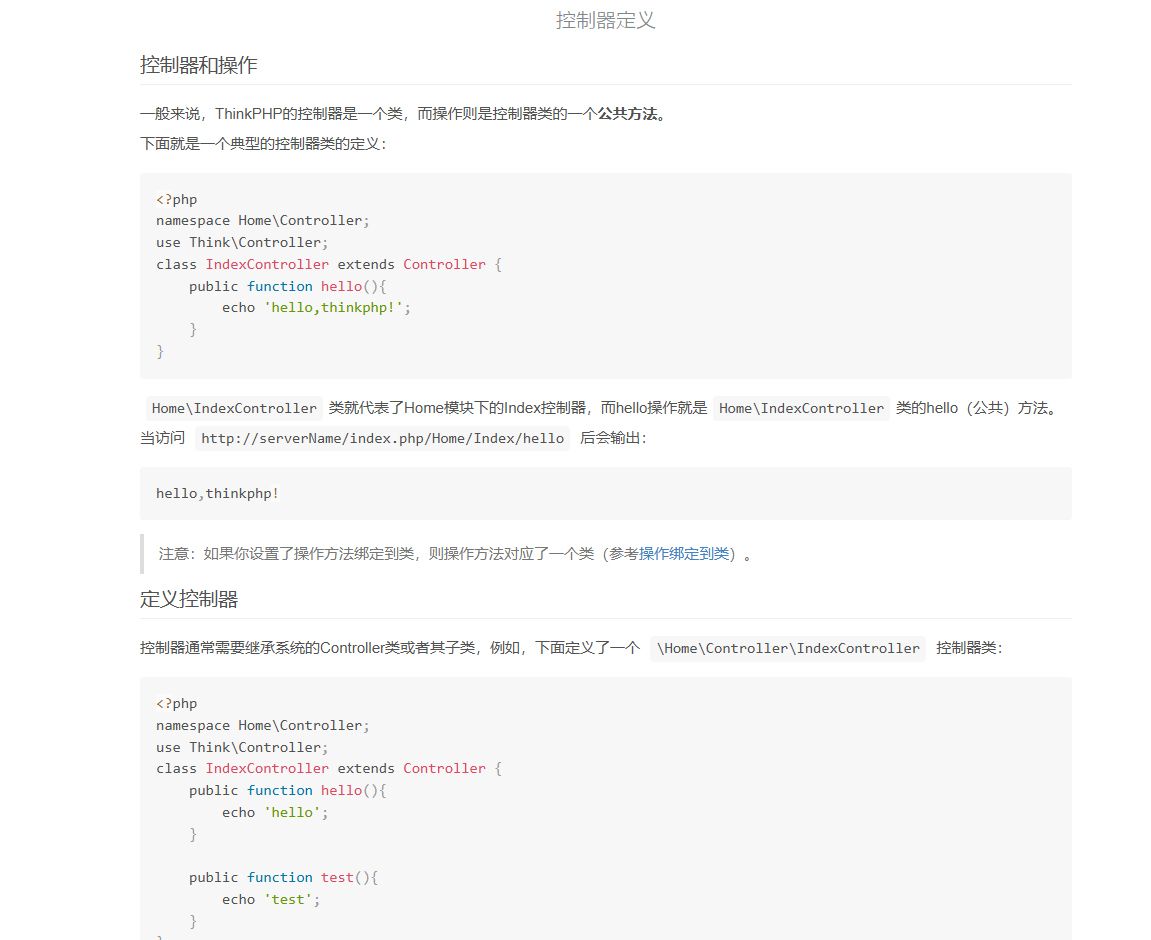
Task: Click the <?php tag in second code block
Action: (177, 703)
